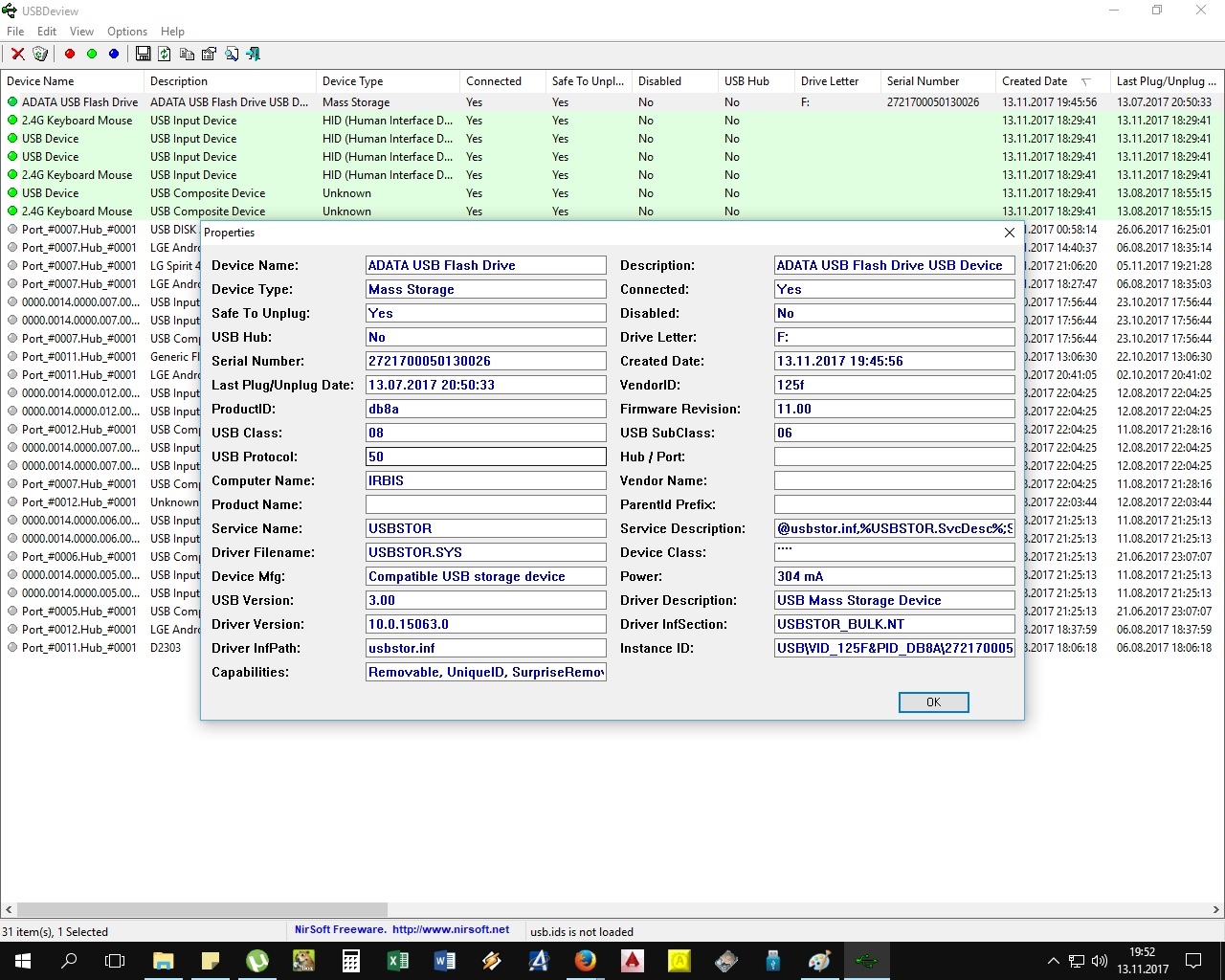Sort by the Device Name column header

[72, 81]
